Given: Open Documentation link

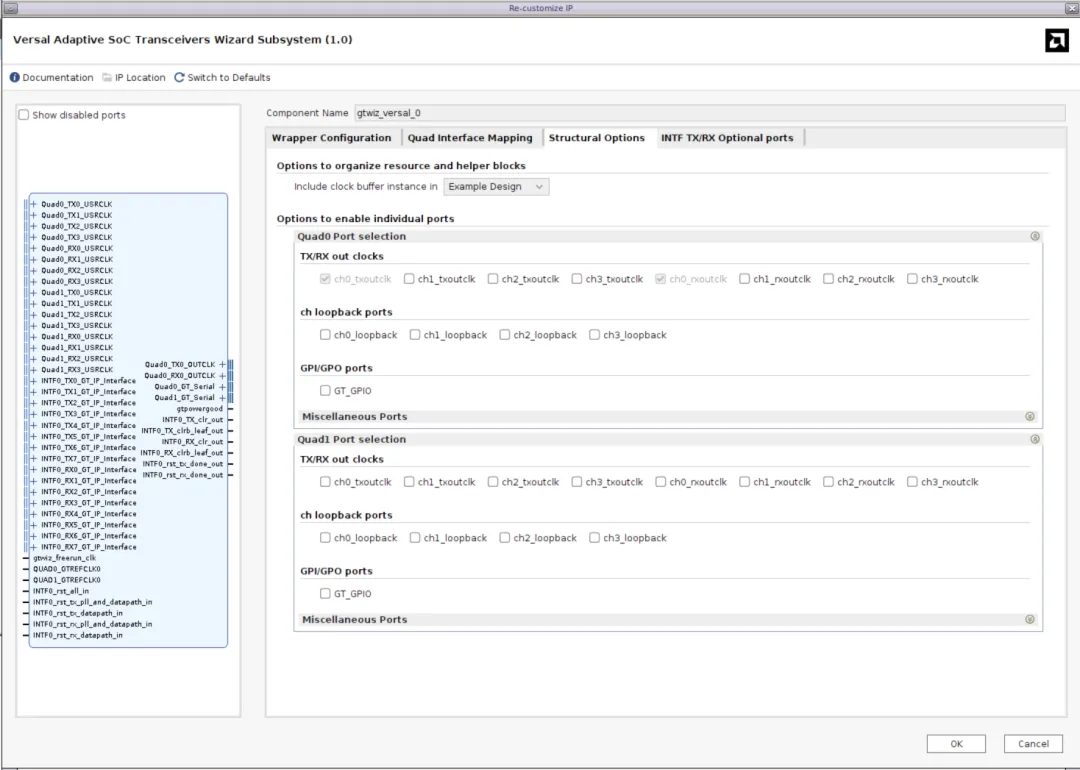Looking at the screenshot, I should click(58, 78).
